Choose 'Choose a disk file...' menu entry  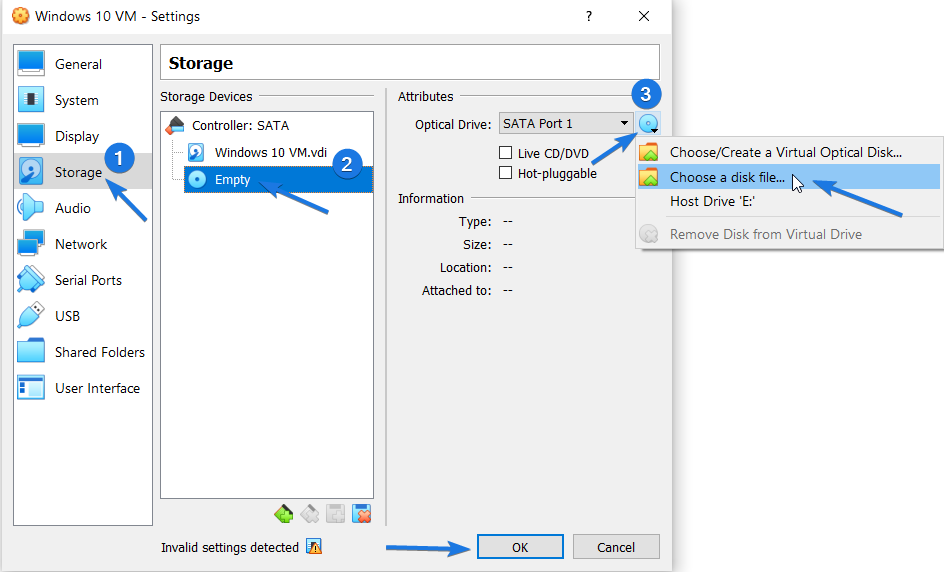[x=789, y=177]
